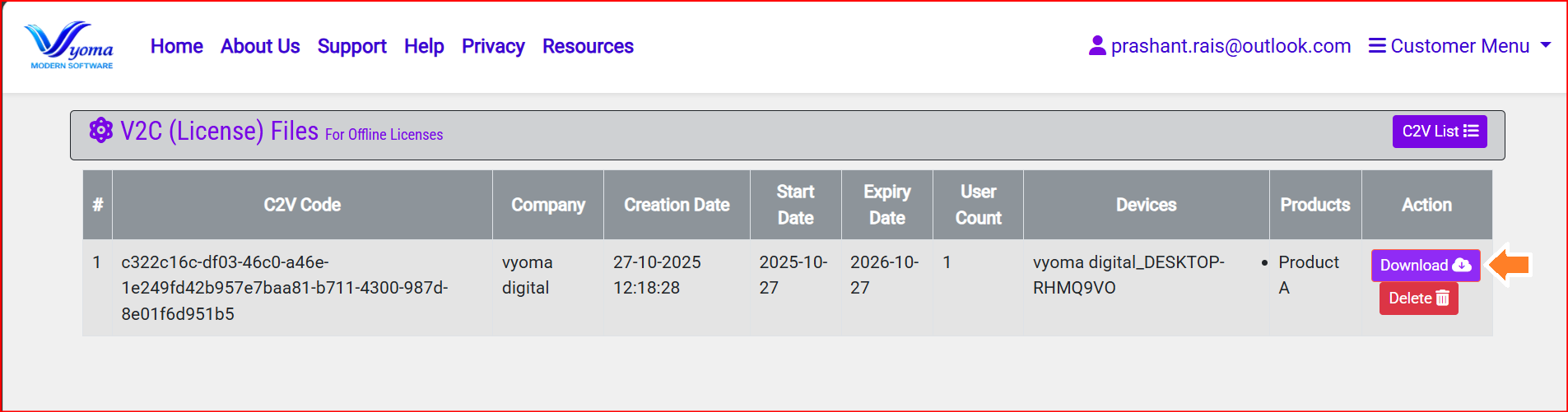
Task: Click the User Count column header
Action: point(979,205)
